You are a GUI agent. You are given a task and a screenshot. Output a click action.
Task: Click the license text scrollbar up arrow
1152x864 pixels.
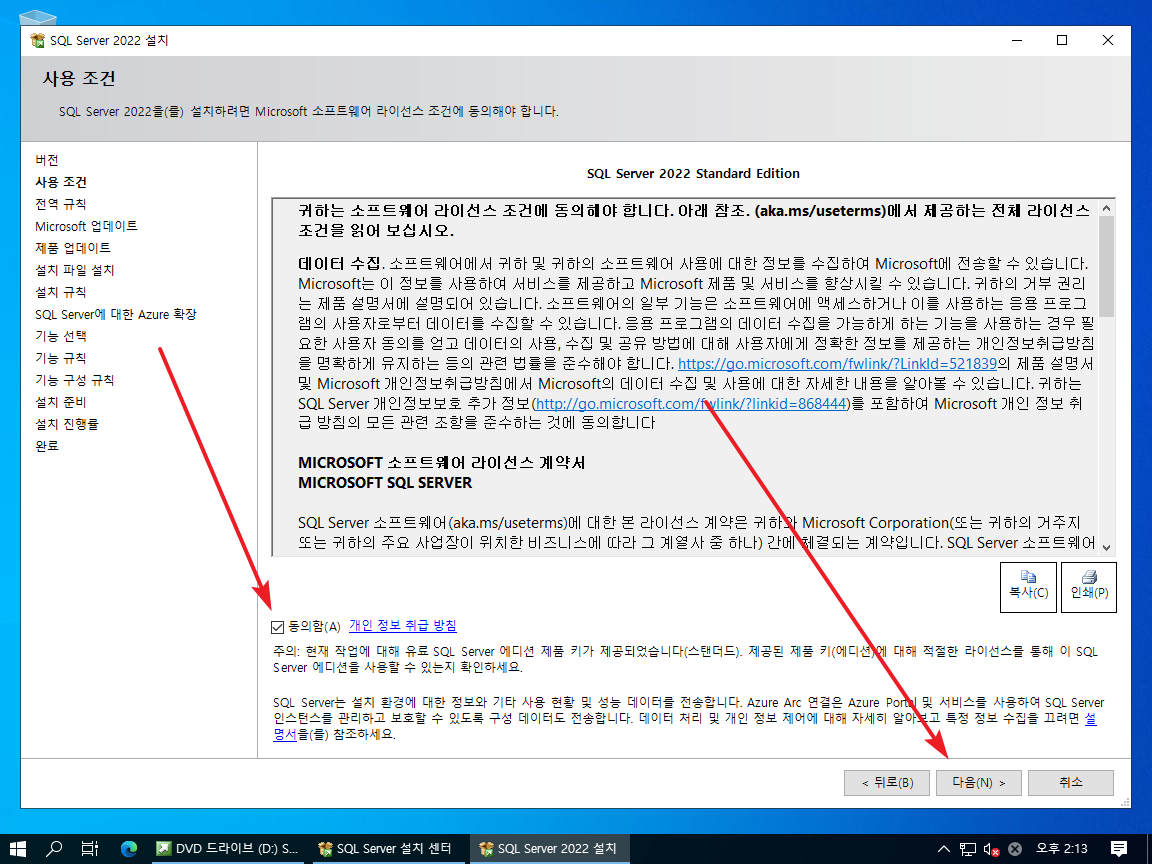click(1106, 209)
